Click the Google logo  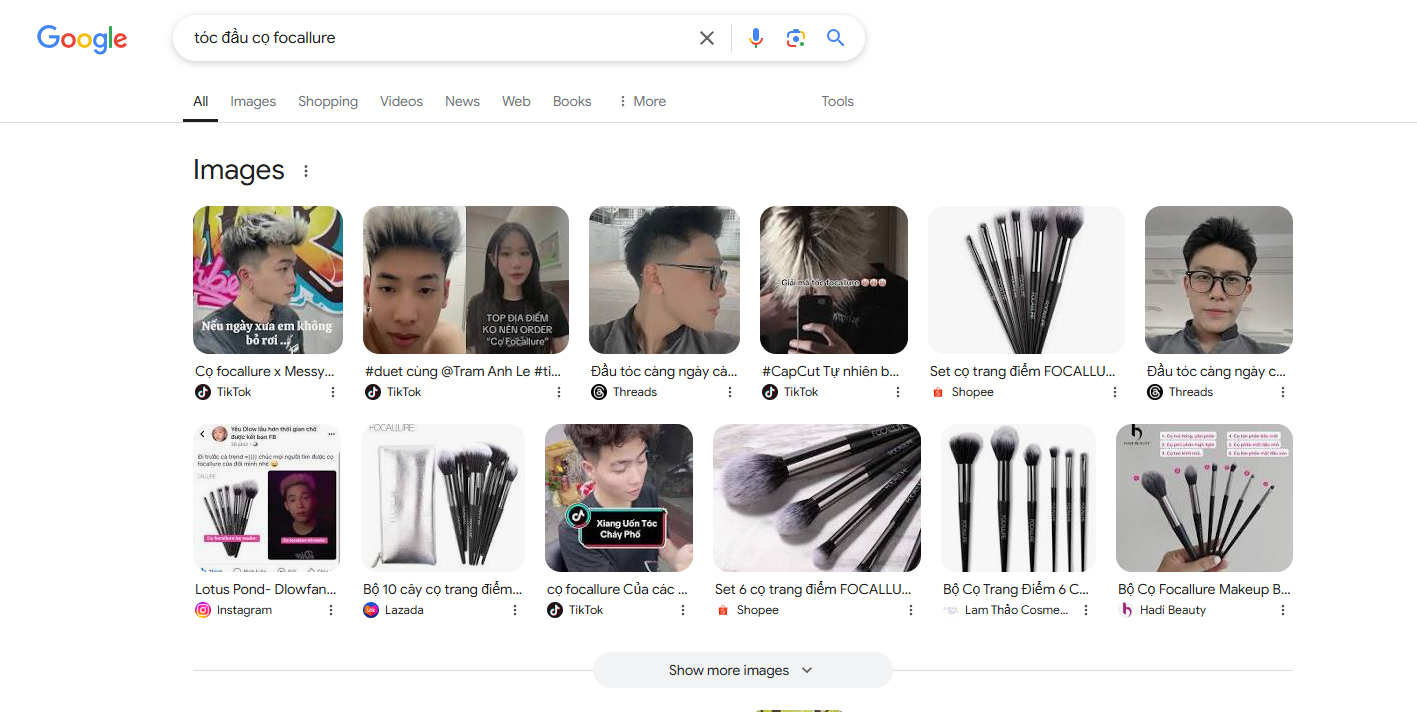[x=82, y=38]
